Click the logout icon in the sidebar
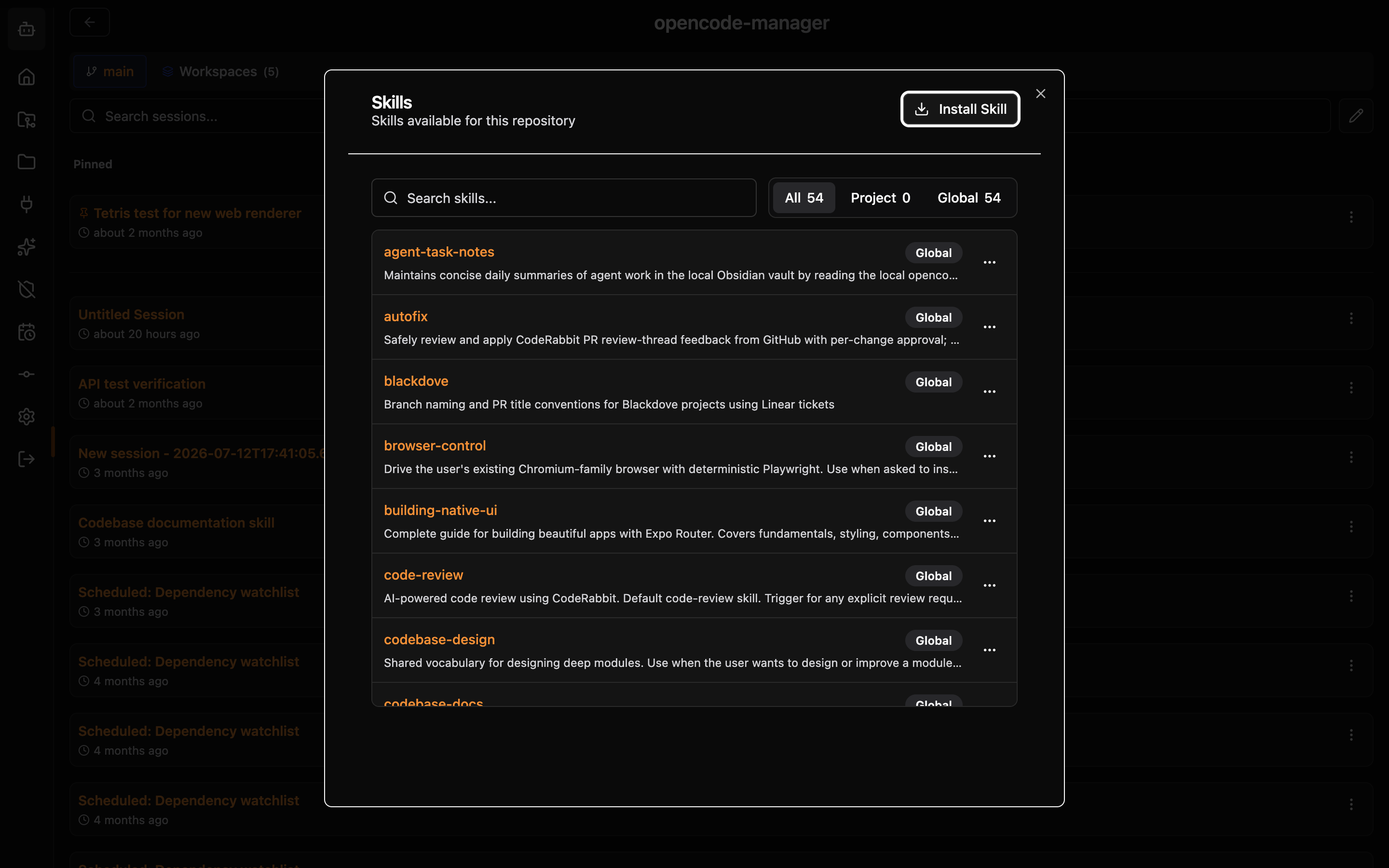1389x868 pixels. coord(27,459)
